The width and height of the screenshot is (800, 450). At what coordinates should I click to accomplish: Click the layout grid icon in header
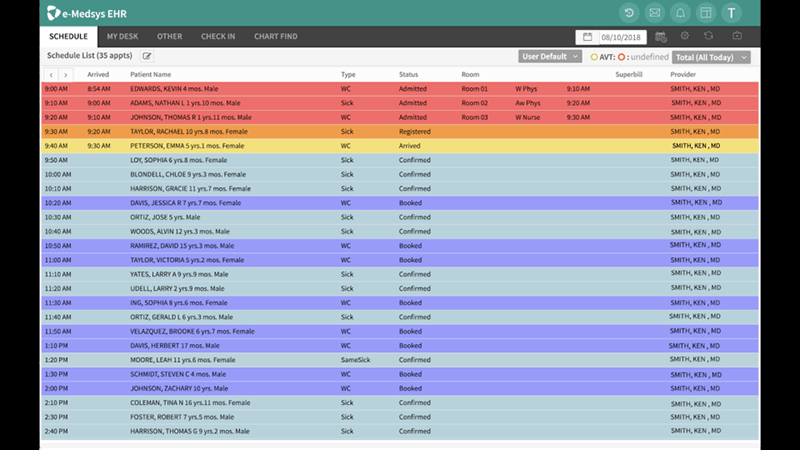coord(705,13)
